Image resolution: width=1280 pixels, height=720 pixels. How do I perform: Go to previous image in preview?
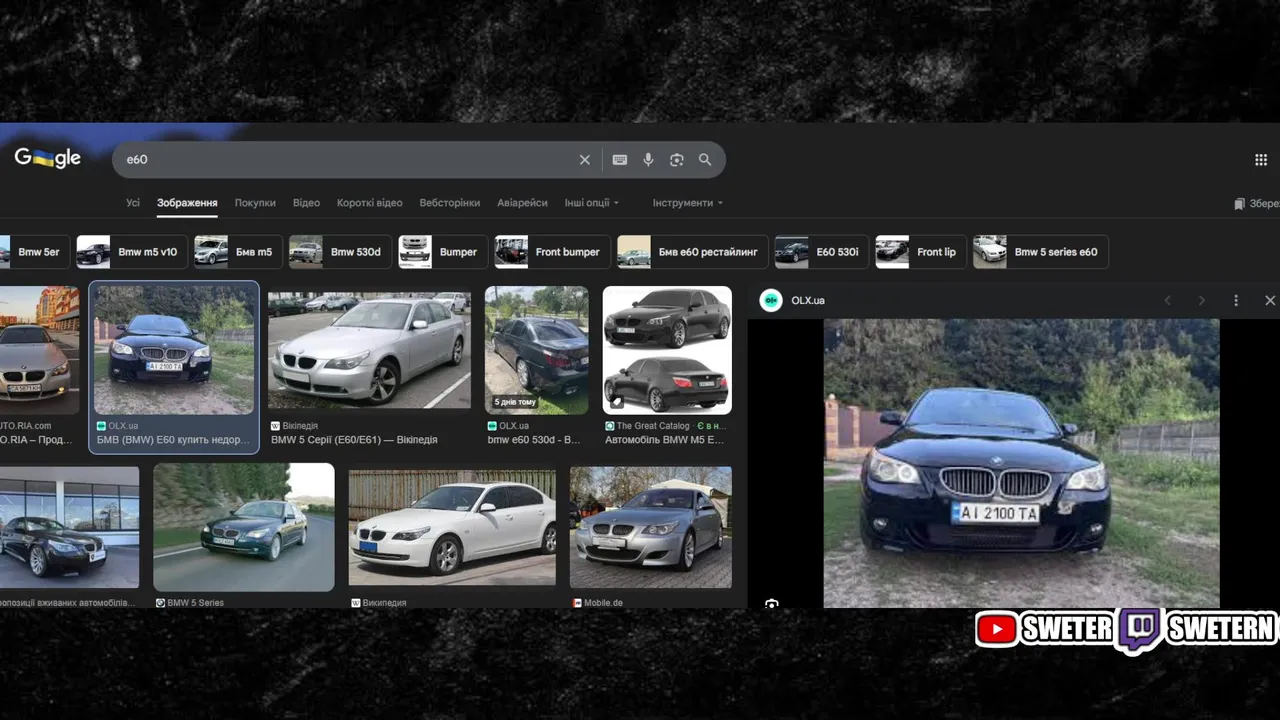(x=1167, y=300)
